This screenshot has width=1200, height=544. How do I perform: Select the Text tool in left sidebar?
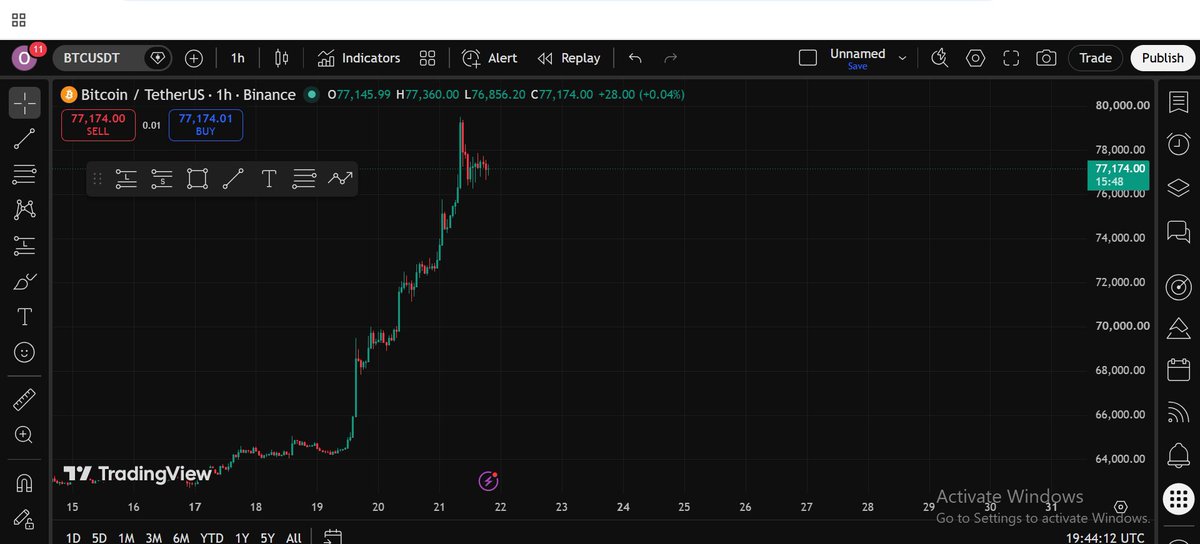(x=25, y=317)
